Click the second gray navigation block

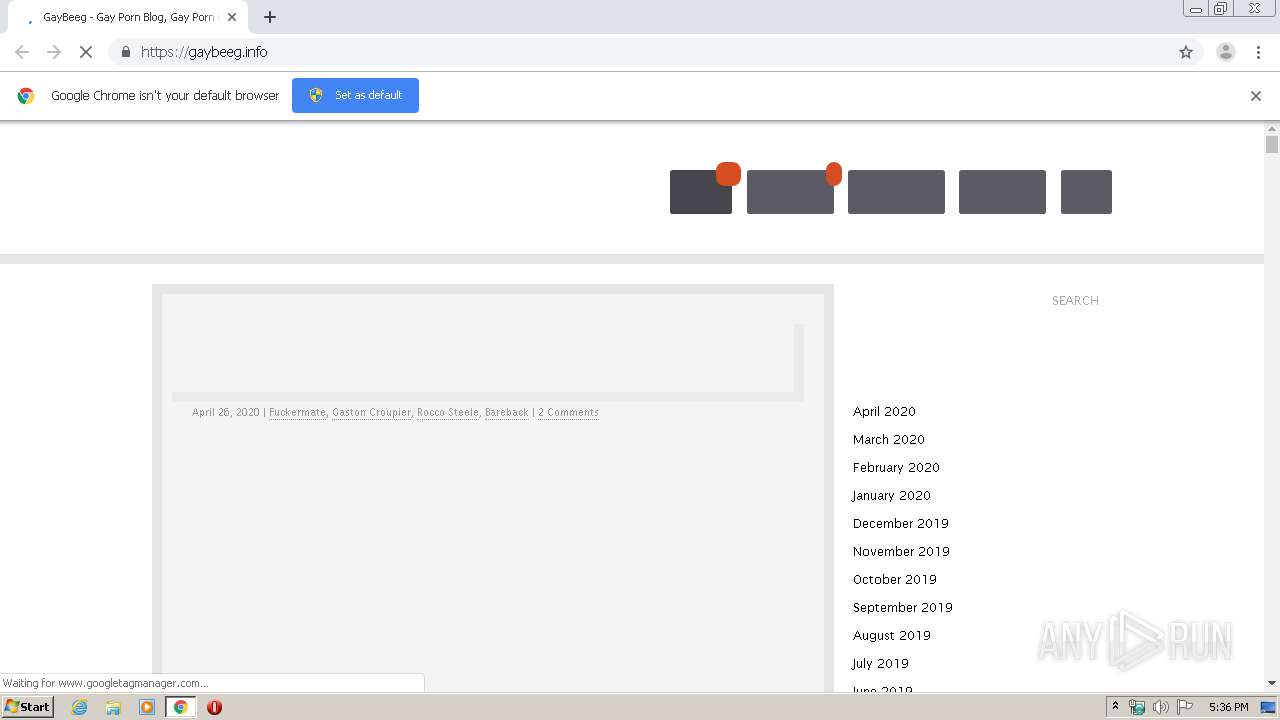790,191
